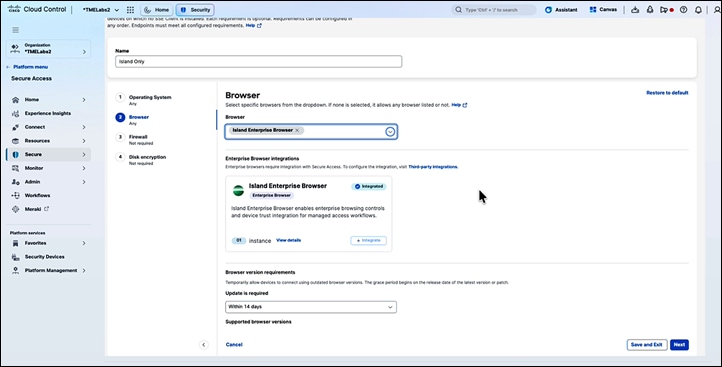Viewport: 722px width, 367px height.
Task: Click the Secure Access heading in sidebar
Action: [x=31, y=79]
